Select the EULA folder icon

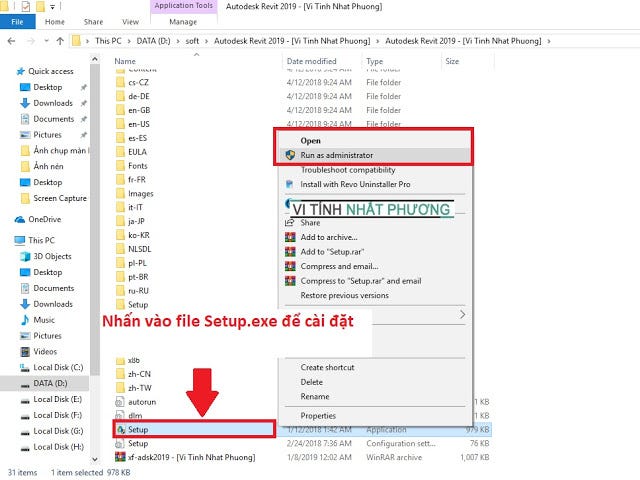tap(120, 152)
